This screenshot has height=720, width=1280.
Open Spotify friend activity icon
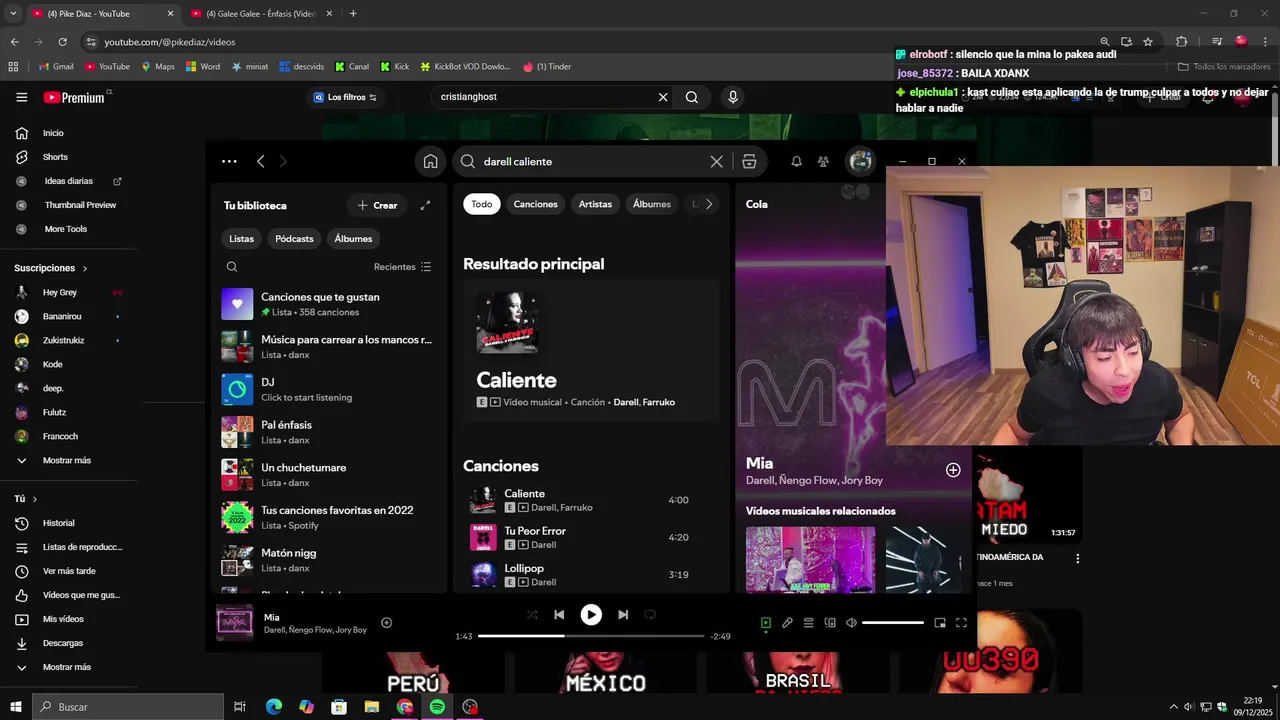(823, 161)
